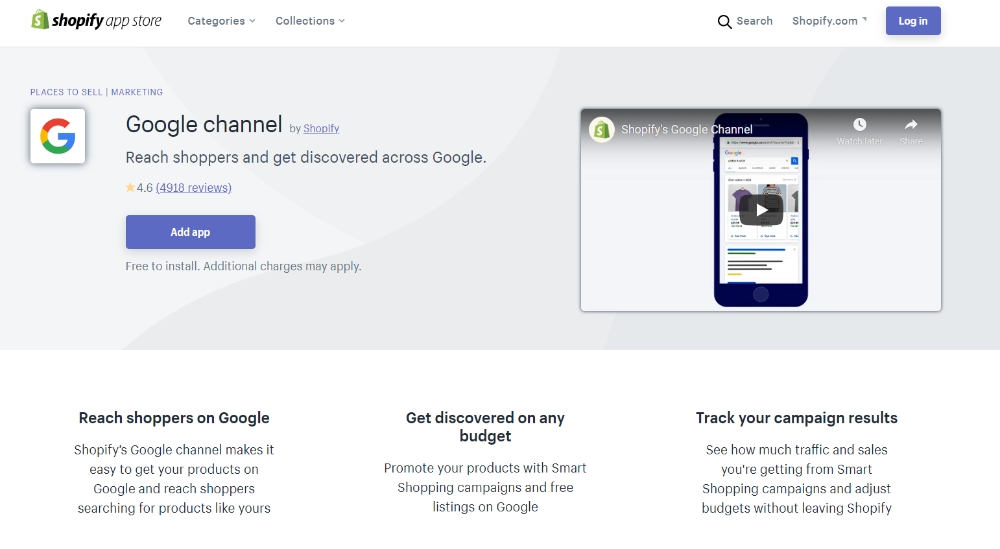Click the Add app button

coord(190,232)
